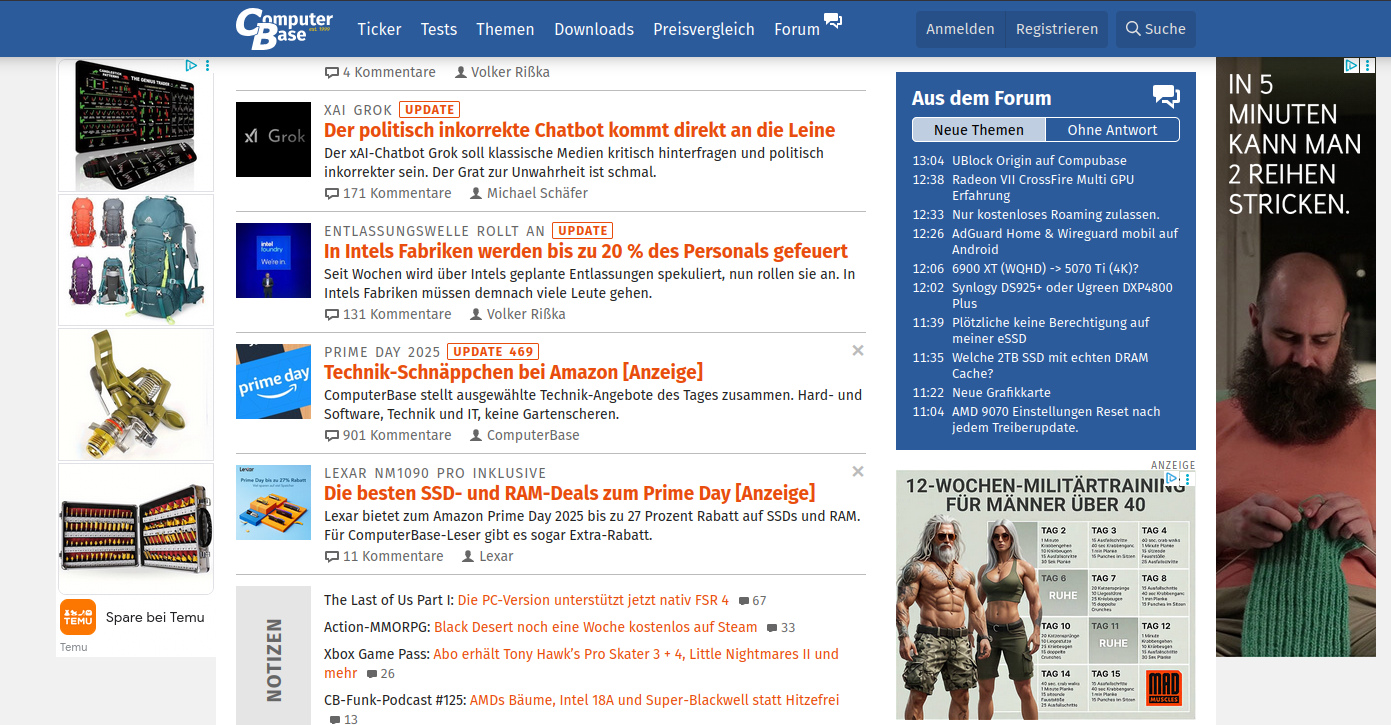Click the hiking backpacks ad image

pyautogui.click(x=136, y=260)
